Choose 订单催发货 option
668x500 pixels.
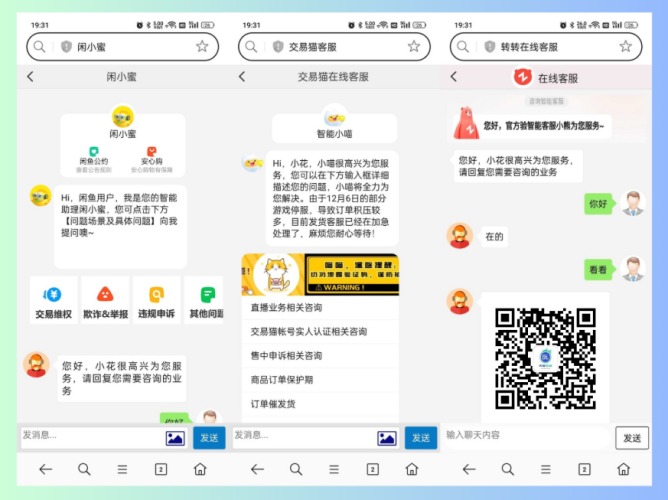pyautogui.click(x=320, y=404)
